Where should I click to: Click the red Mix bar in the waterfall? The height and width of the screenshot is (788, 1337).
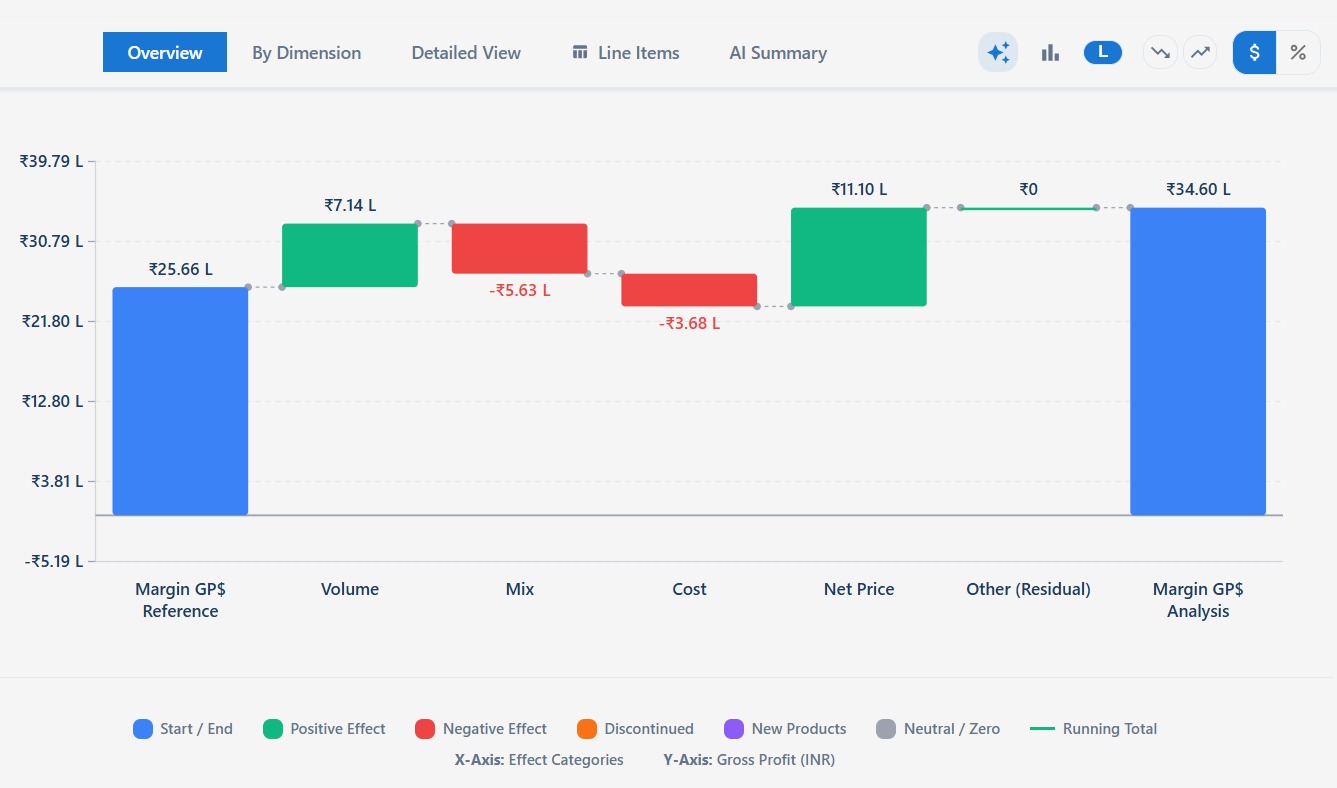coord(520,245)
